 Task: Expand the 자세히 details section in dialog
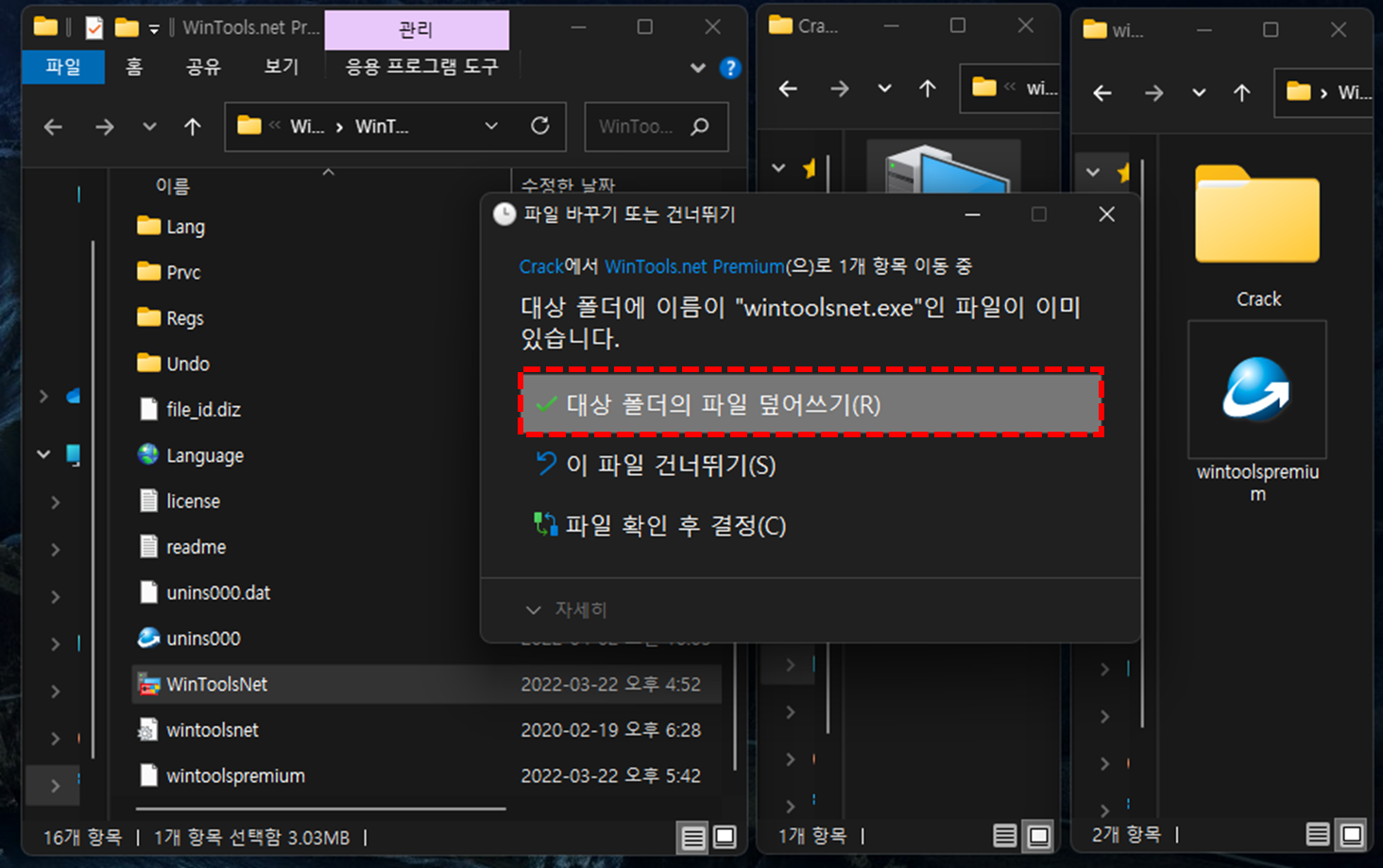[566, 610]
